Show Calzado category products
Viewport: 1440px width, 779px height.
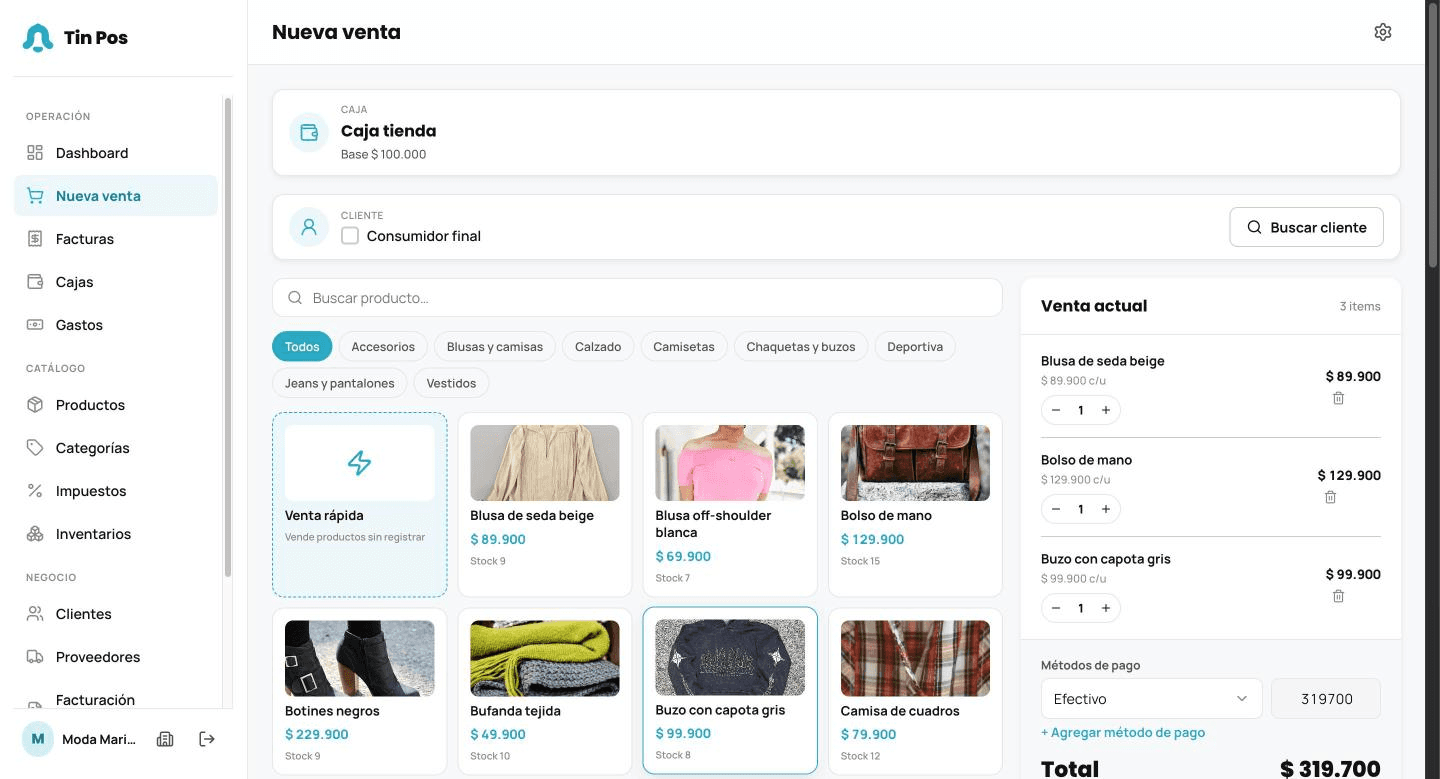tap(598, 347)
